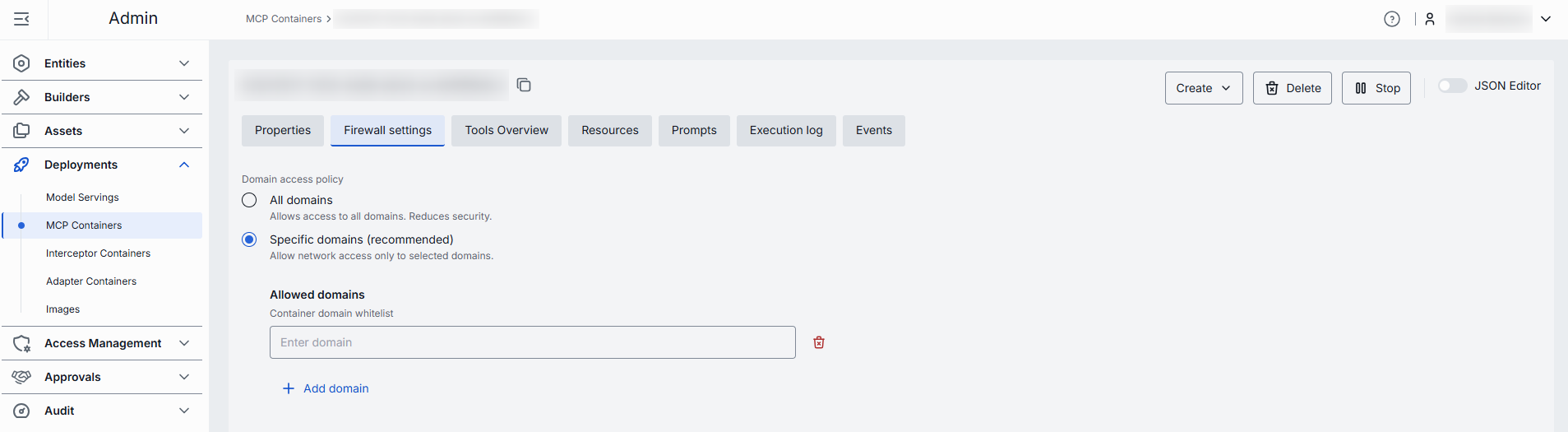This screenshot has width=1568, height=432.
Task: Click the copy container name icon
Action: tap(524, 85)
